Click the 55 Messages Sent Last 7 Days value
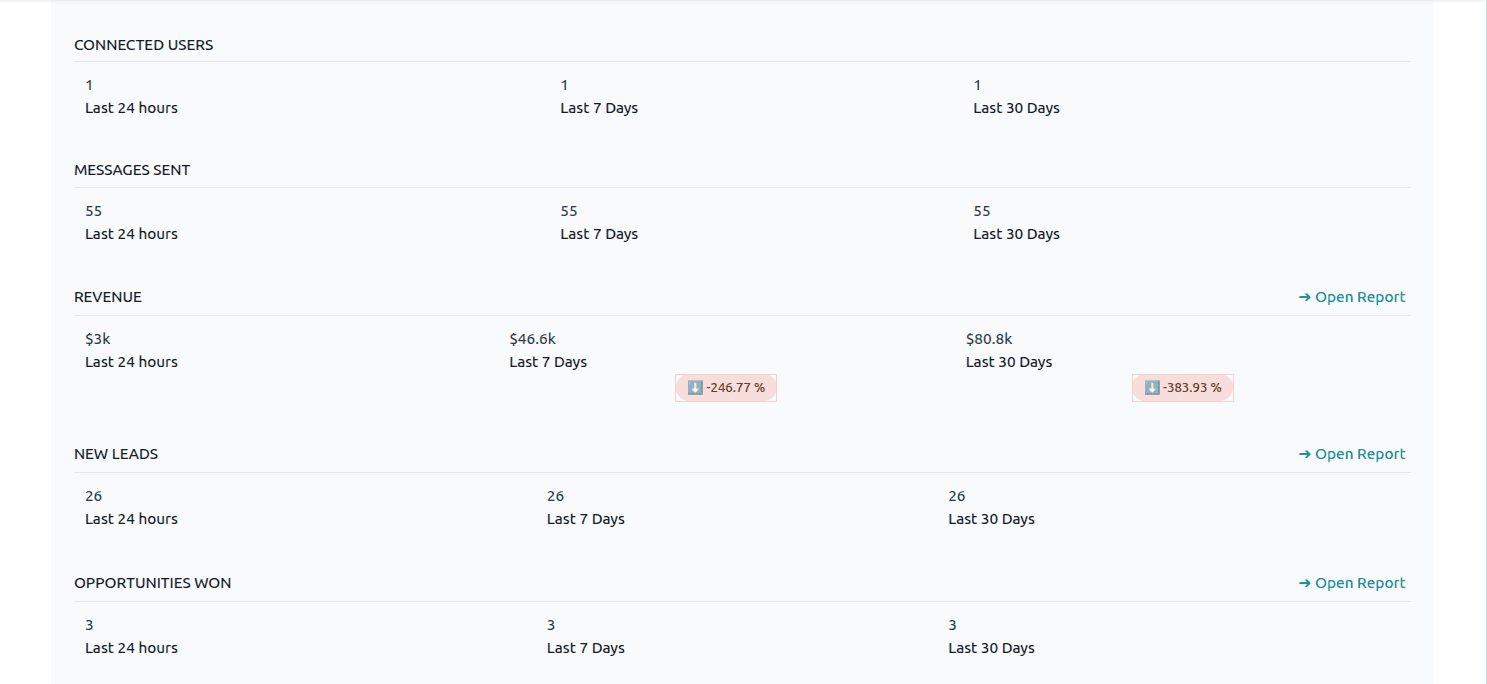The height and width of the screenshot is (684, 1487). [568, 210]
